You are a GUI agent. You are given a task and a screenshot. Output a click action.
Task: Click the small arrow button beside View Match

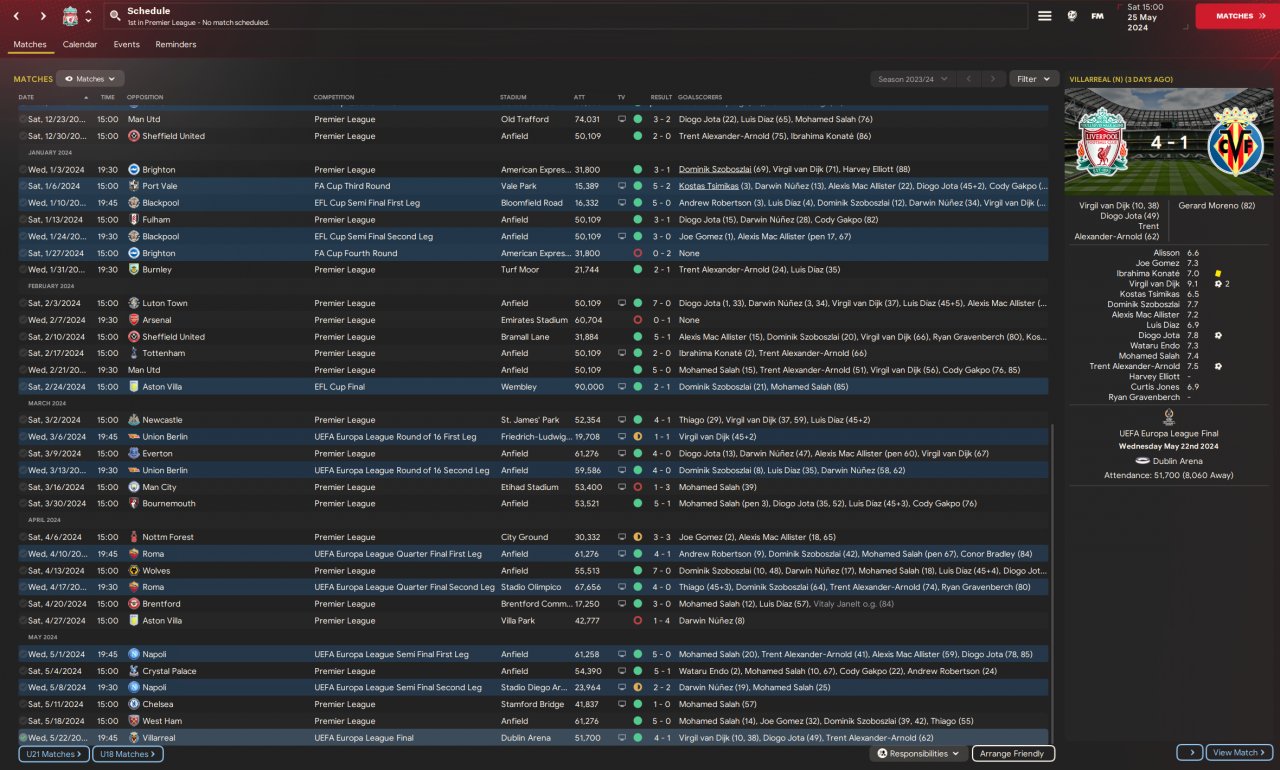click(1190, 753)
